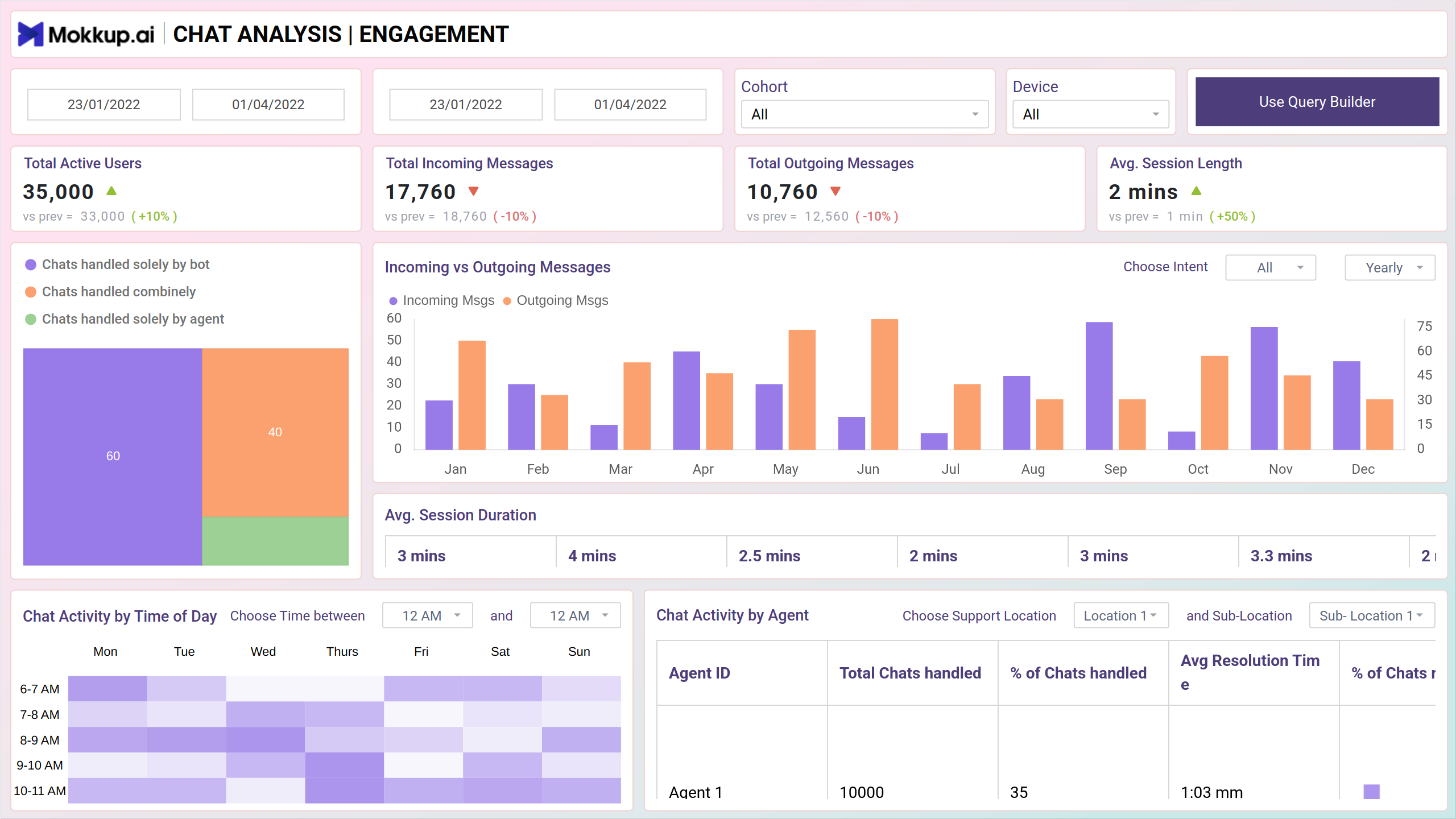Click heatmap cell Thurs 9-10 AM
The height and width of the screenshot is (819, 1456).
[x=345, y=765]
